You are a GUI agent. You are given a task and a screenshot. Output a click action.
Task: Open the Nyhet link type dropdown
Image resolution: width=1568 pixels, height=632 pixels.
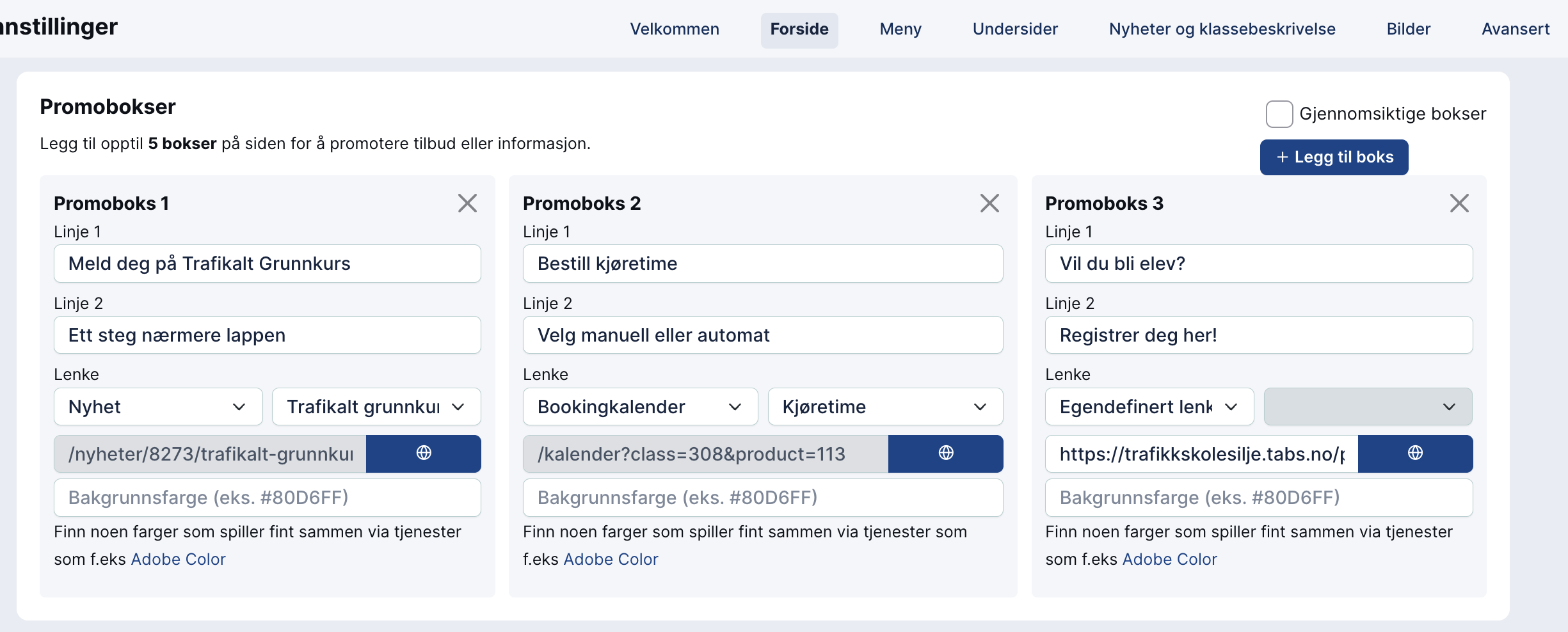pyautogui.click(x=158, y=407)
